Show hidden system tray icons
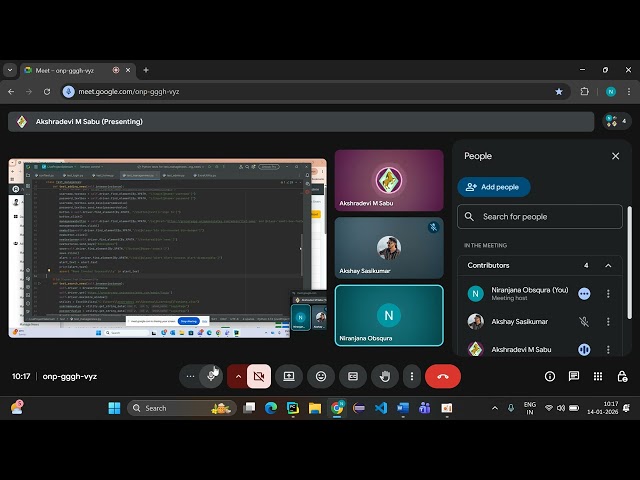This screenshot has width=640, height=480. point(495,408)
